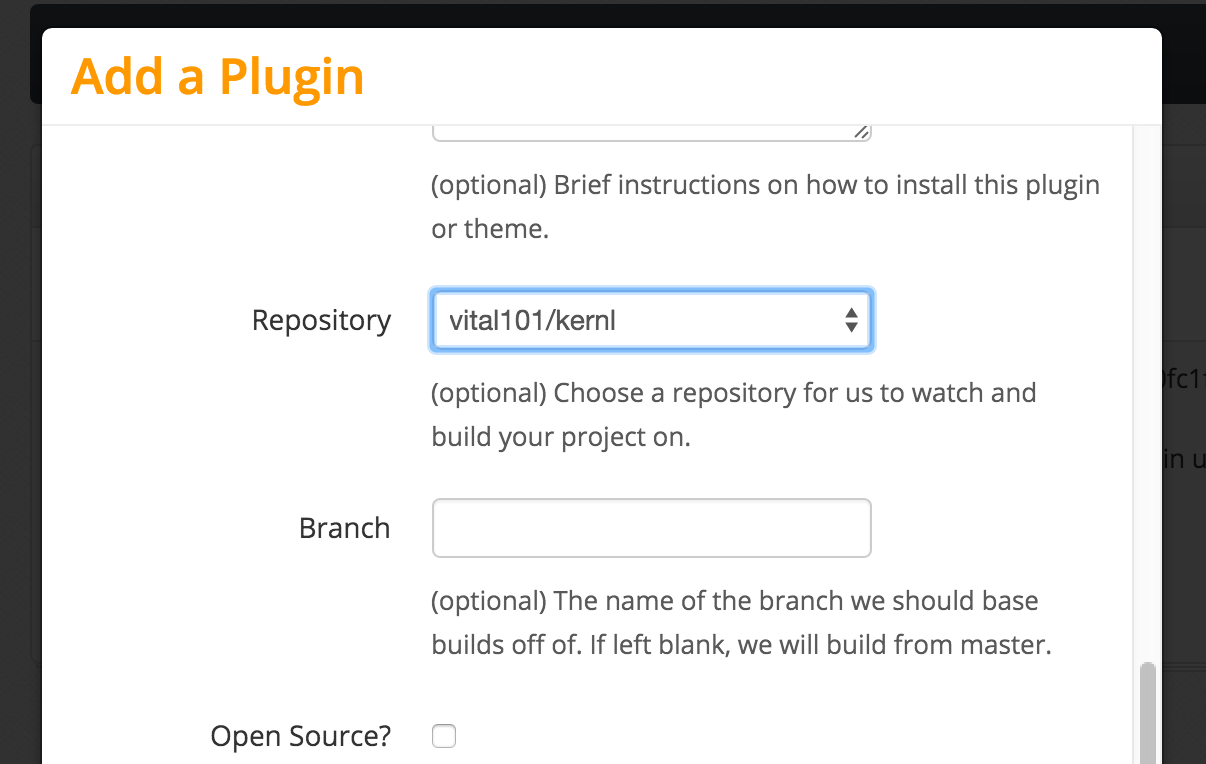Tick the Open Source? checkbox
The height and width of the screenshot is (764, 1206).
(444, 737)
